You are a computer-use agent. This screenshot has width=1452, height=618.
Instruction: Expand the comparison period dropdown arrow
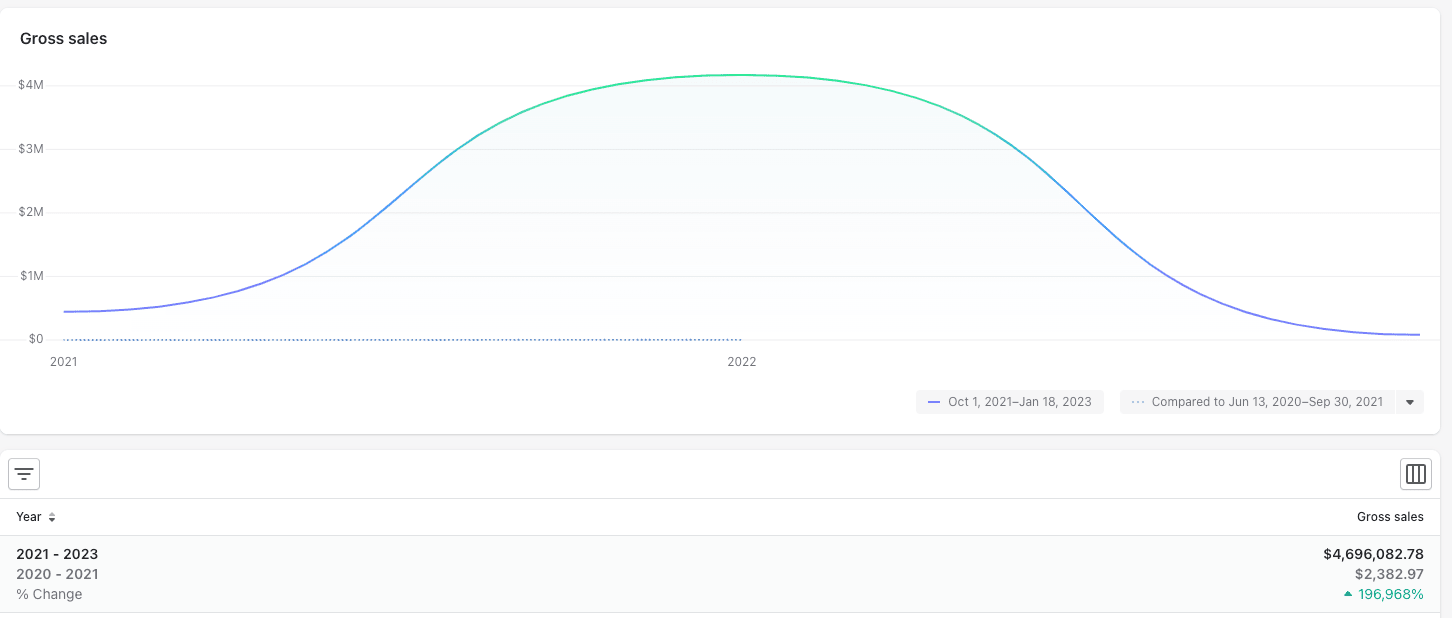(1409, 402)
